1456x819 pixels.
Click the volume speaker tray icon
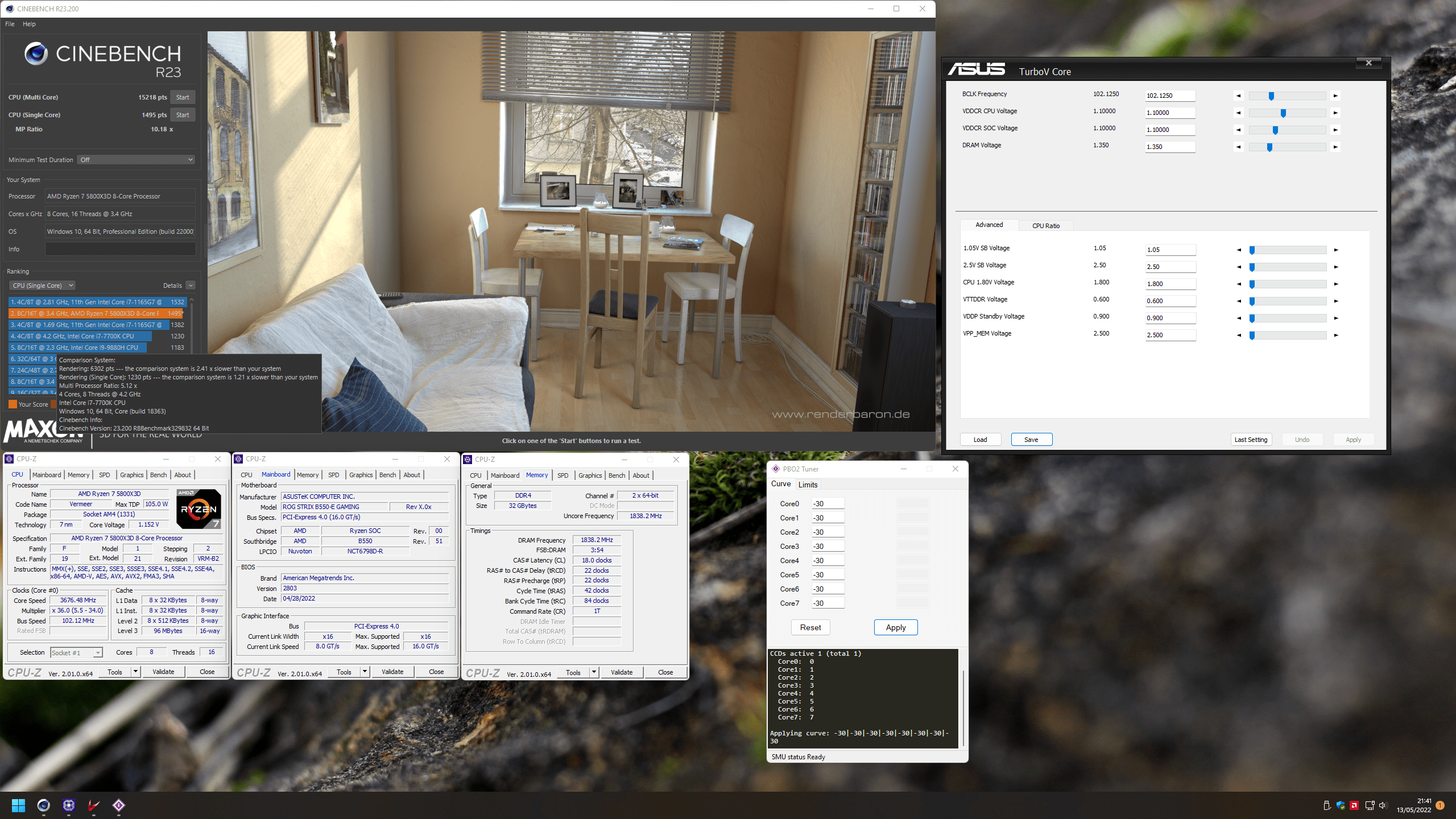(x=1383, y=805)
